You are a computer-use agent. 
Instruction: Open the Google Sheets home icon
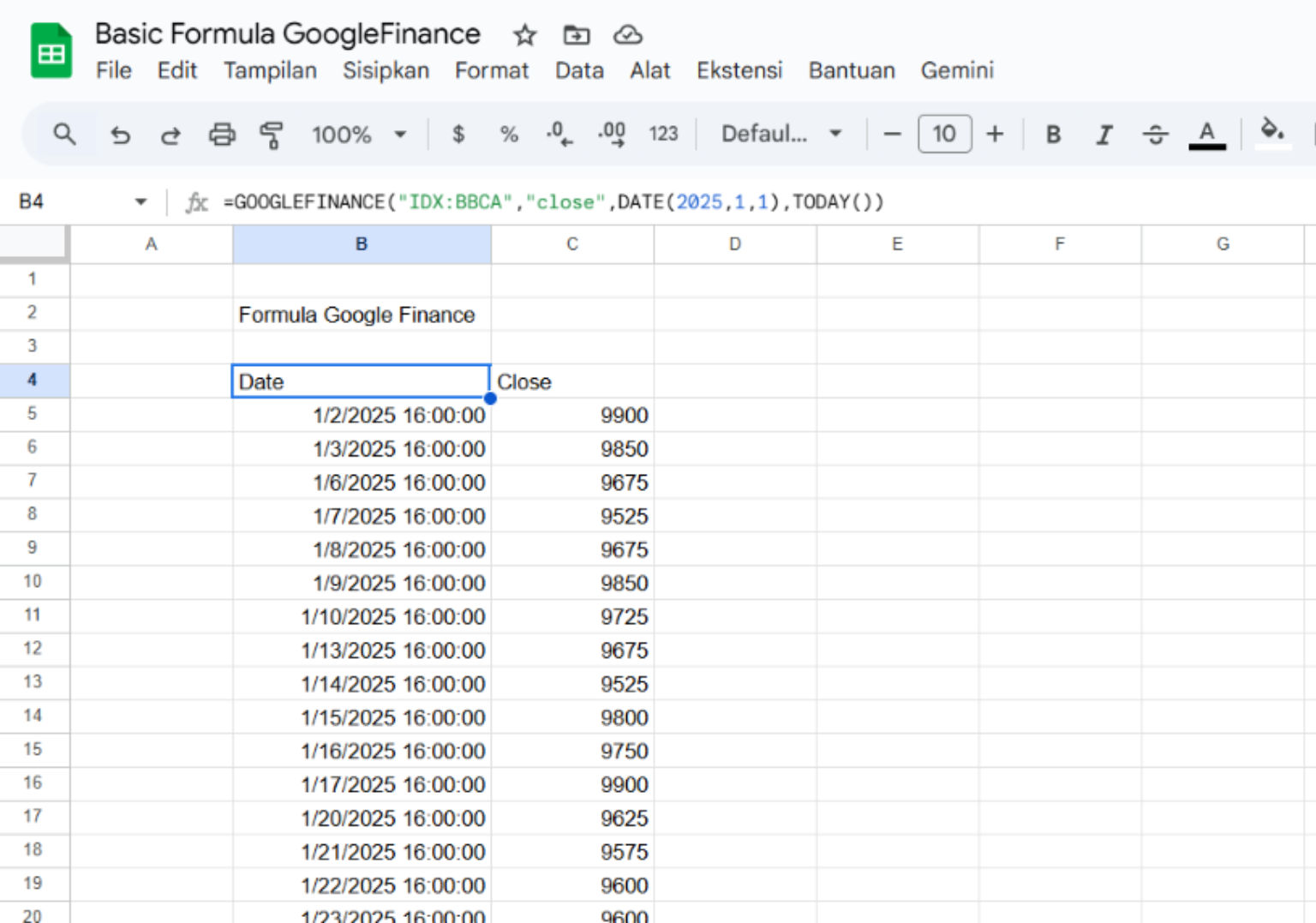[x=51, y=51]
